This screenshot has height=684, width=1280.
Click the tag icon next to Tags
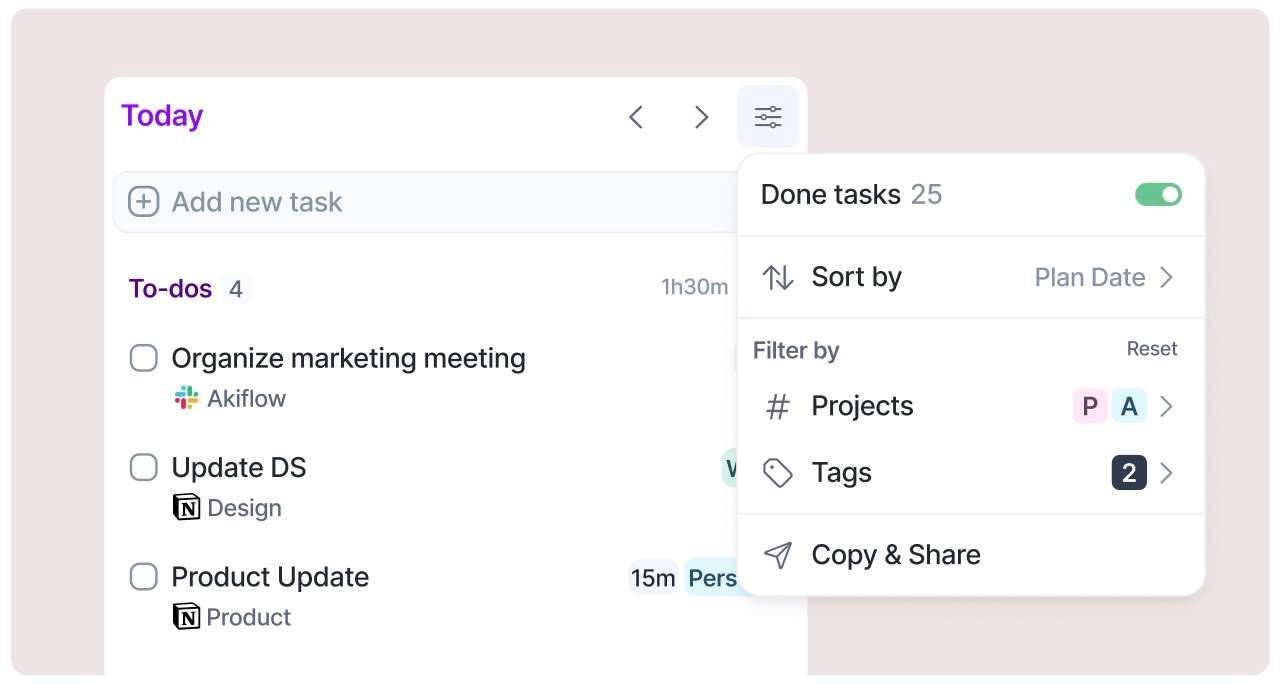tap(778, 473)
